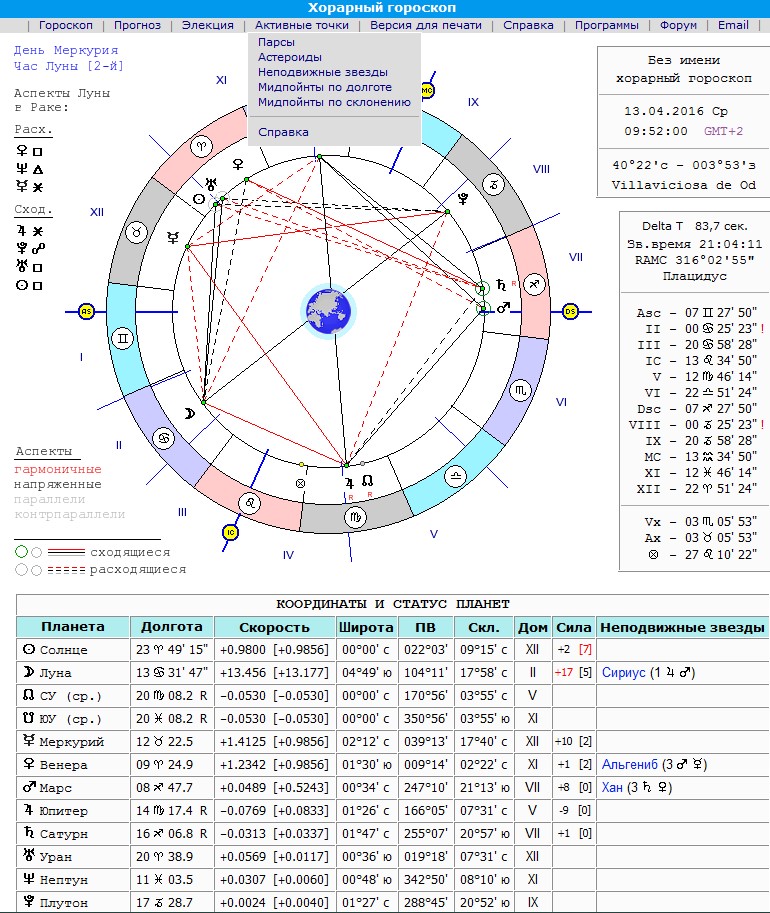Click the yellow MC midheaven marker
Screen dimensions: 770x913
428,90
